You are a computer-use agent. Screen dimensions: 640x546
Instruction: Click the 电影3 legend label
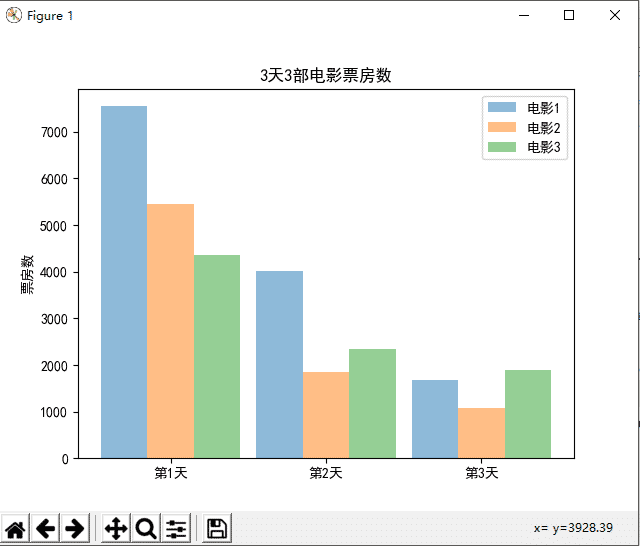pyautogui.click(x=544, y=147)
